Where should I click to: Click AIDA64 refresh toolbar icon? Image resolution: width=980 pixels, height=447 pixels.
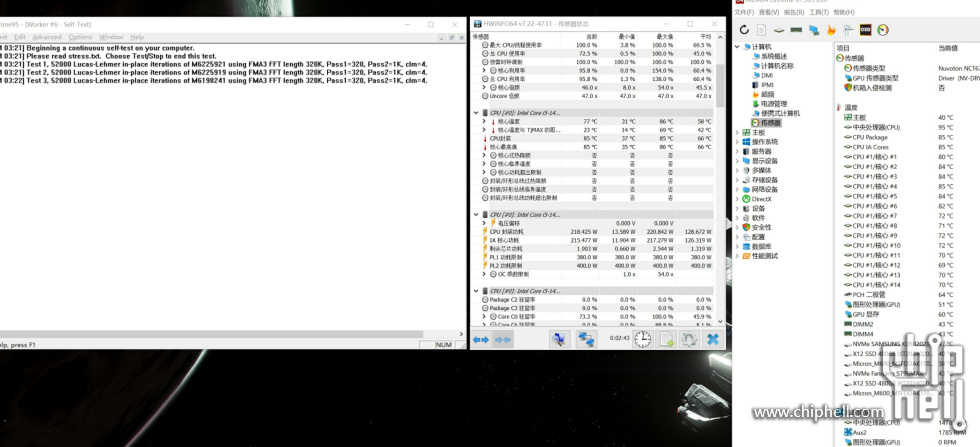coord(744,29)
